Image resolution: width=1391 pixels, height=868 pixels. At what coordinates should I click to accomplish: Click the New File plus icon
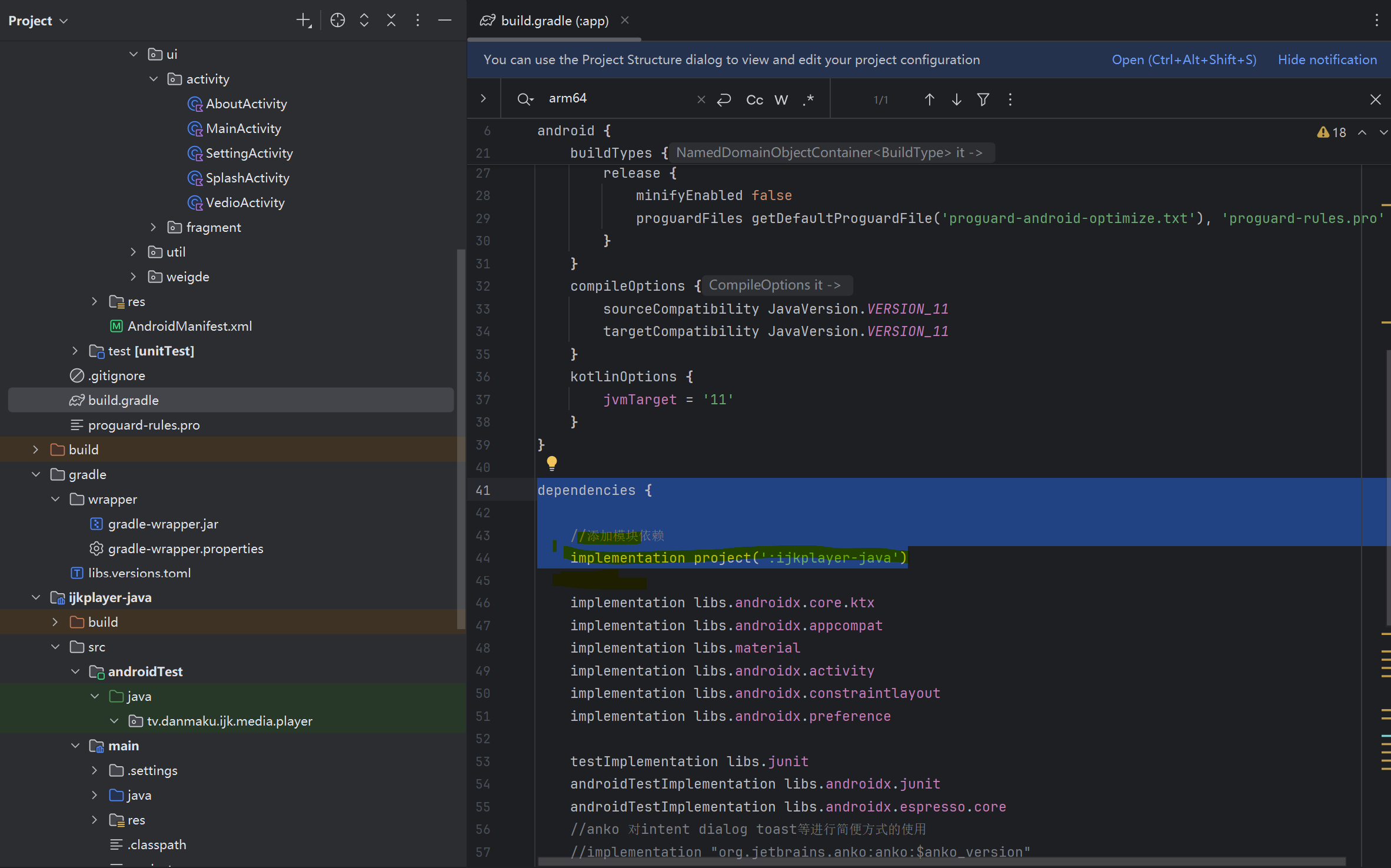click(x=303, y=21)
